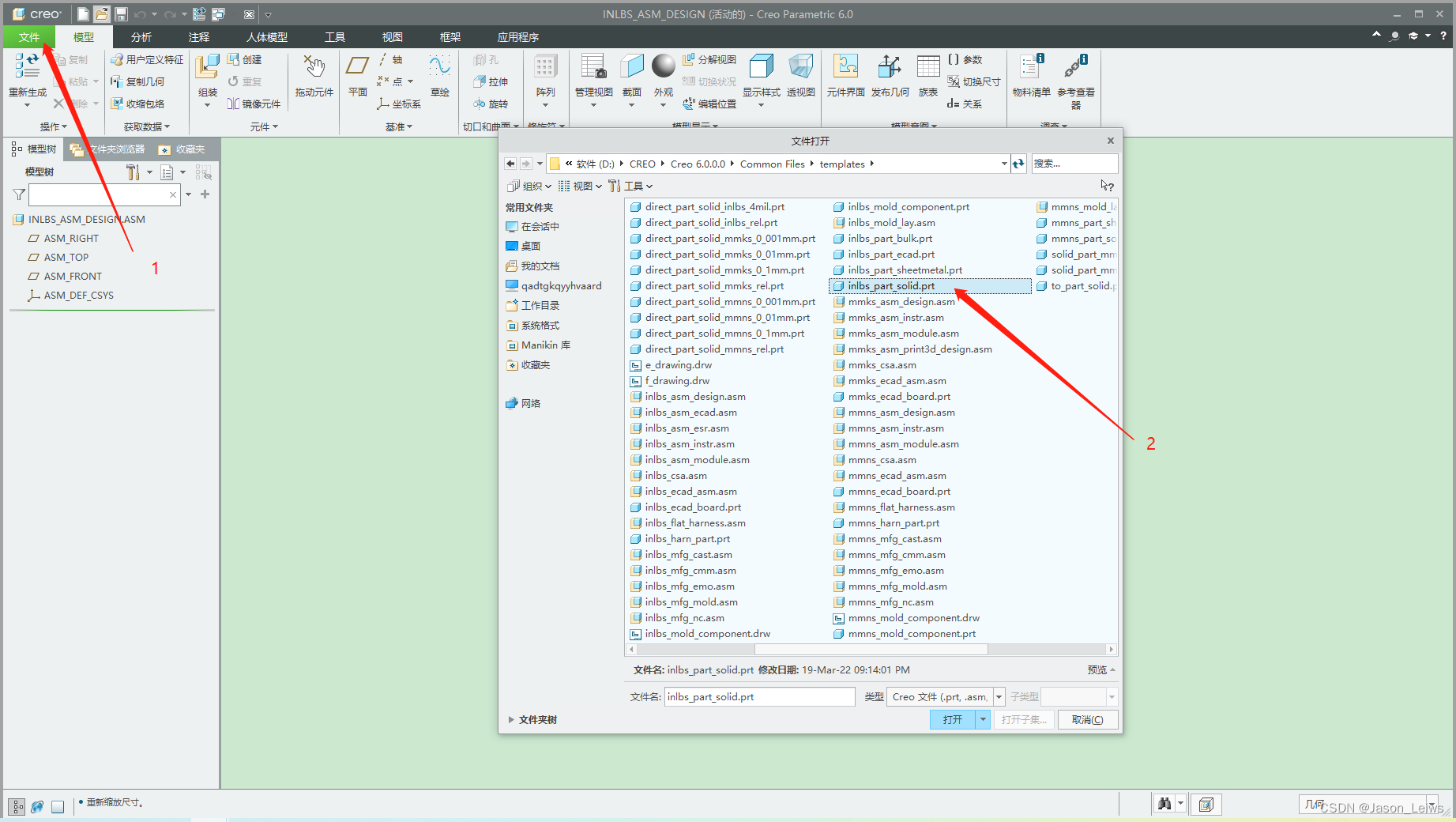Viewport: 1456px width, 822px height.
Task: Click the 截面 (Section) icon
Action: (632, 67)
